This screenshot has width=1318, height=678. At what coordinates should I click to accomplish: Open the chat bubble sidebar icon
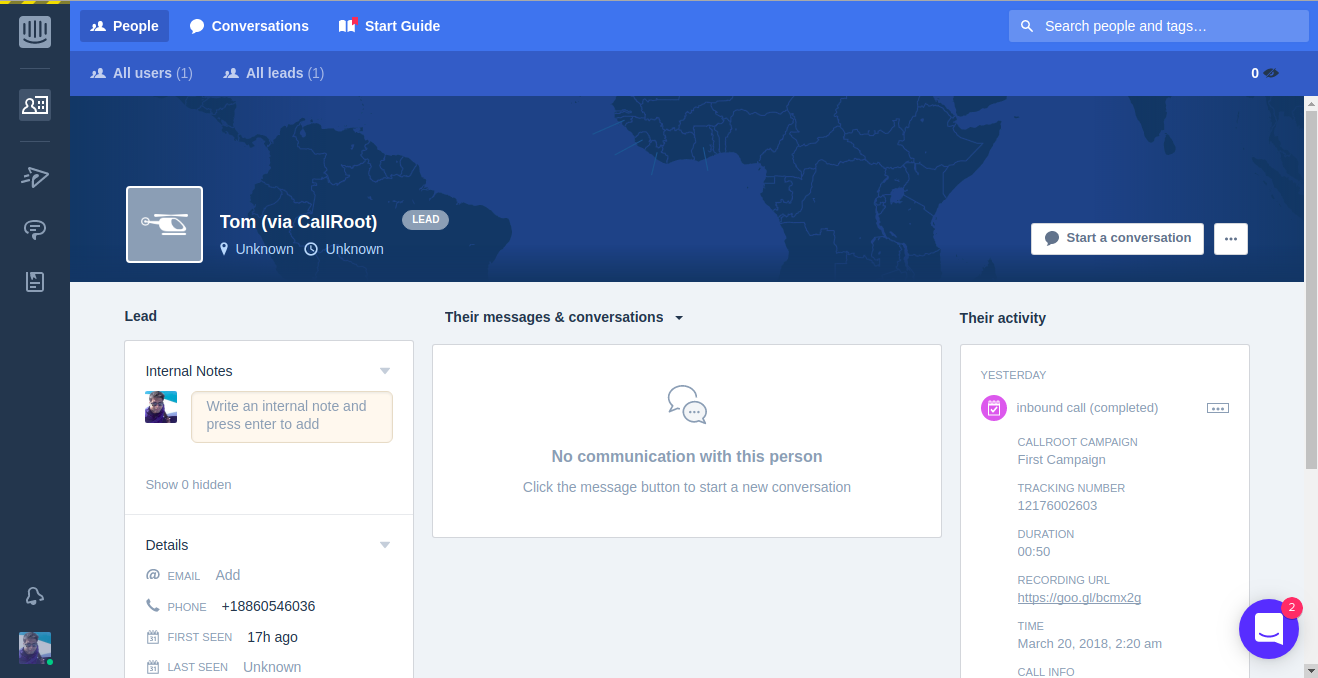[35, 230]
